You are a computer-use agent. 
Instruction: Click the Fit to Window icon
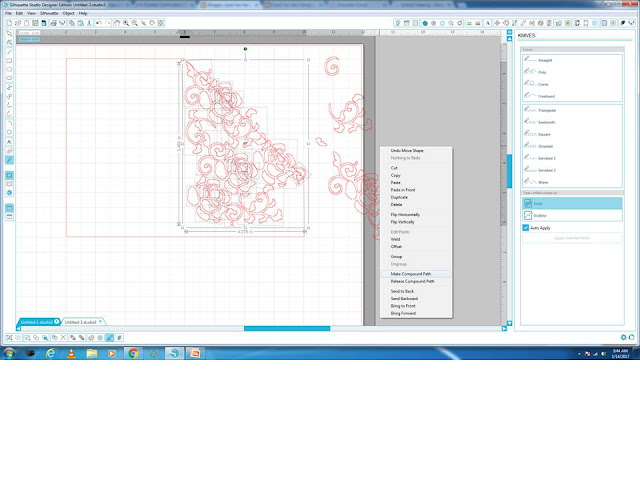(x=161, y=23)
